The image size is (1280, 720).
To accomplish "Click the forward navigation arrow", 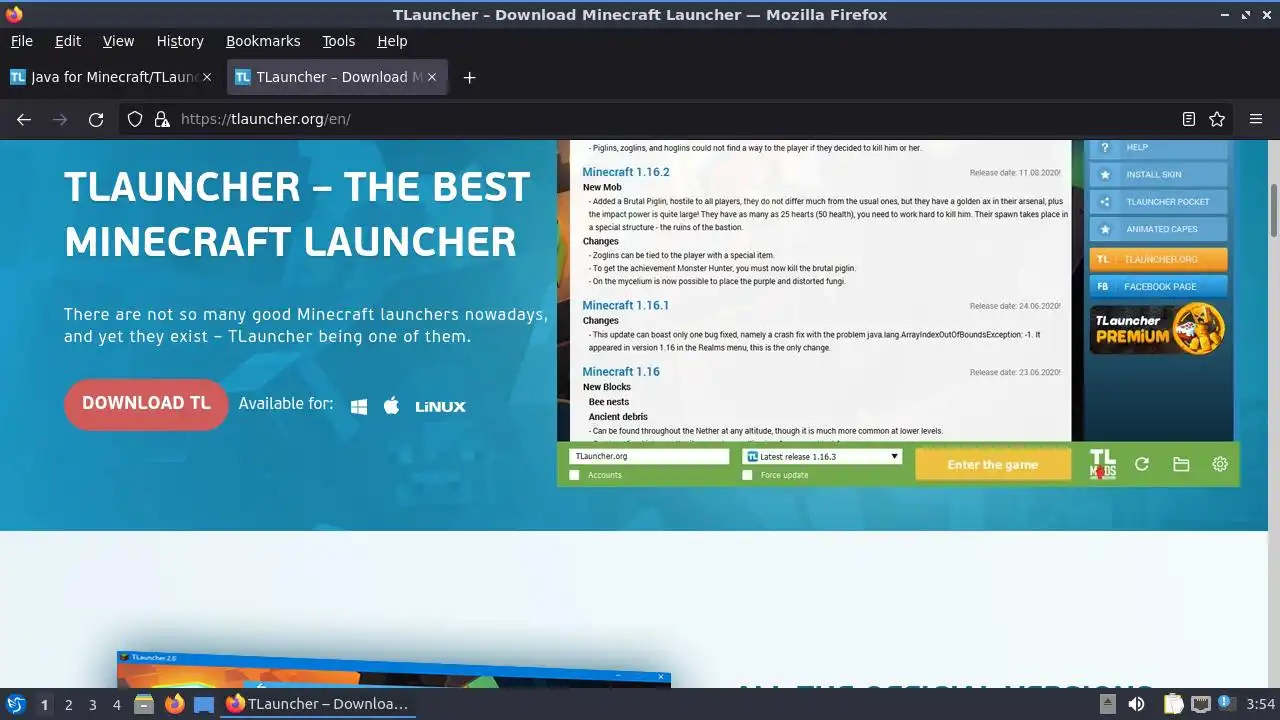I will pos(60,119).
